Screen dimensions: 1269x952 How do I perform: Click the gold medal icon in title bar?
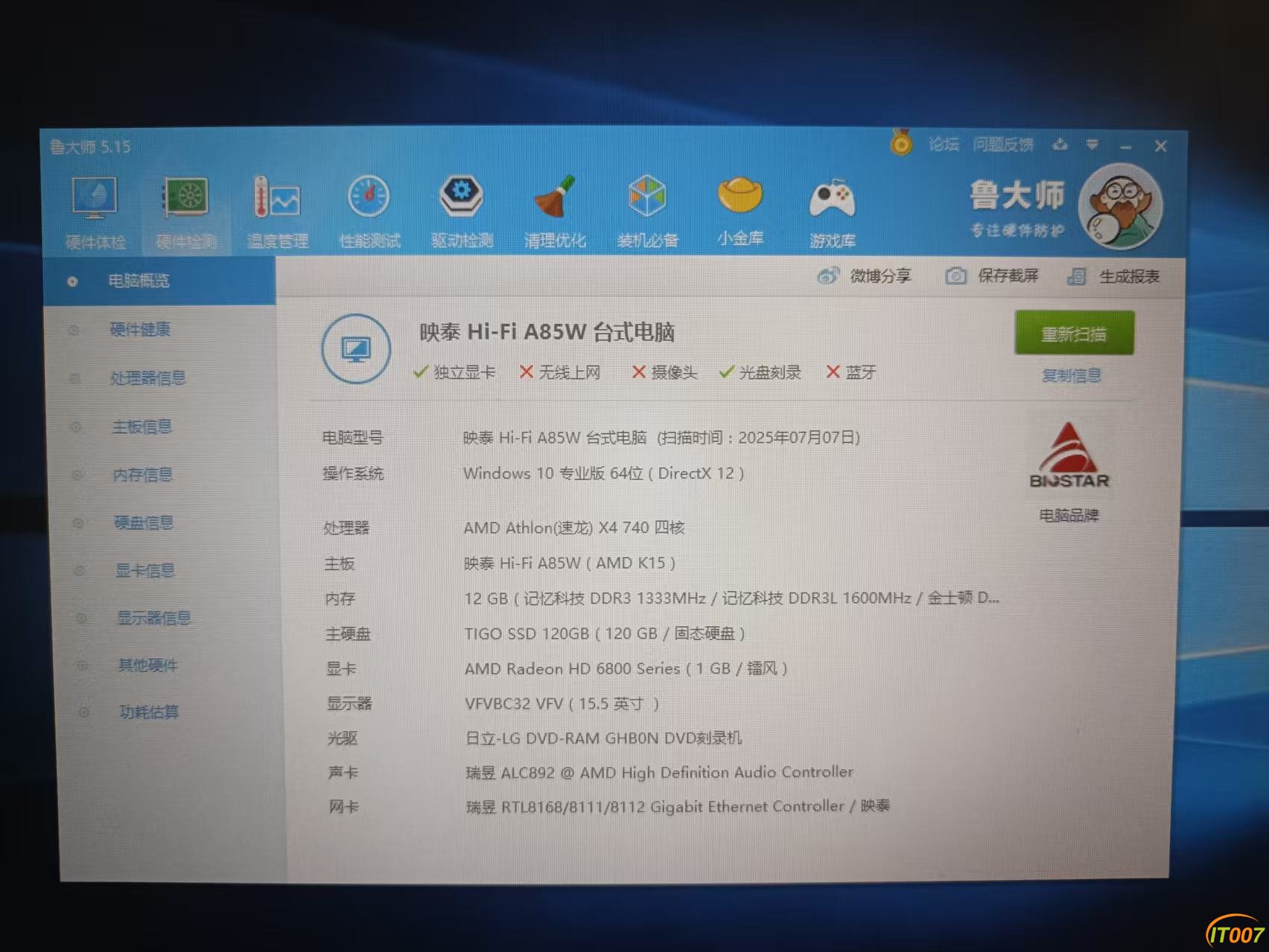[901, 141]
